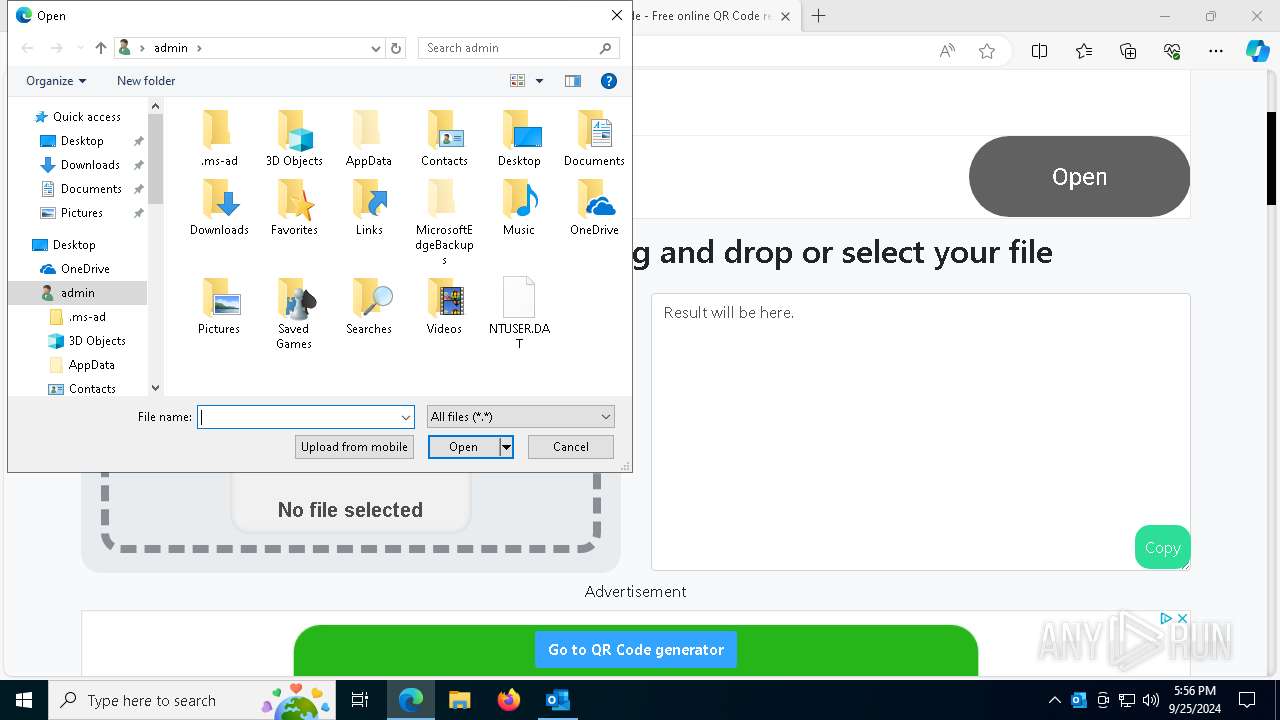Open Edge Collections icon
Image resolution: width=1280 pixels, height=720 pixels.
pos(1128,51)
